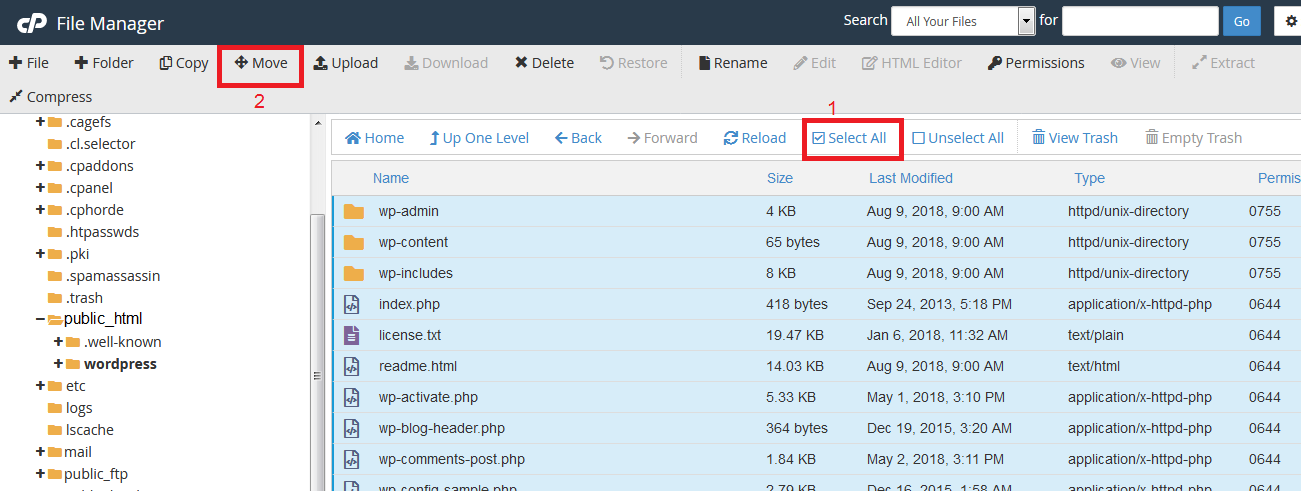Expand the wordpress subfolder
This screenshot has width=1301, height=491.
click(58, 364)
